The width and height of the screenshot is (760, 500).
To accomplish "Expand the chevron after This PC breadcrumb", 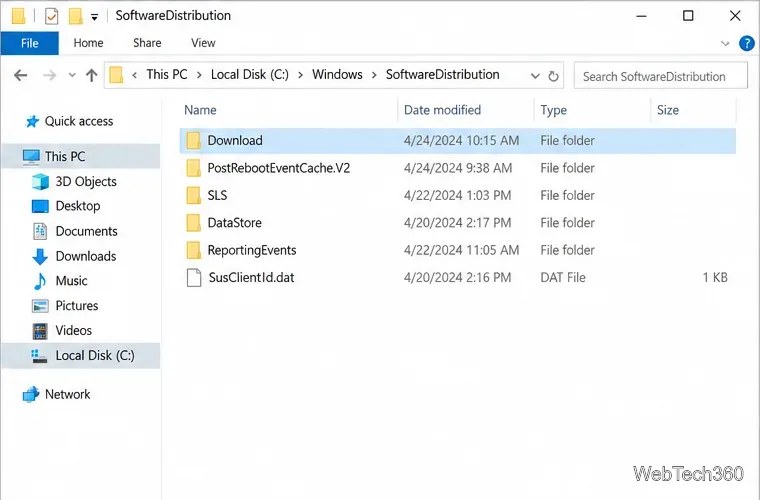I will [x=199, y=76].
